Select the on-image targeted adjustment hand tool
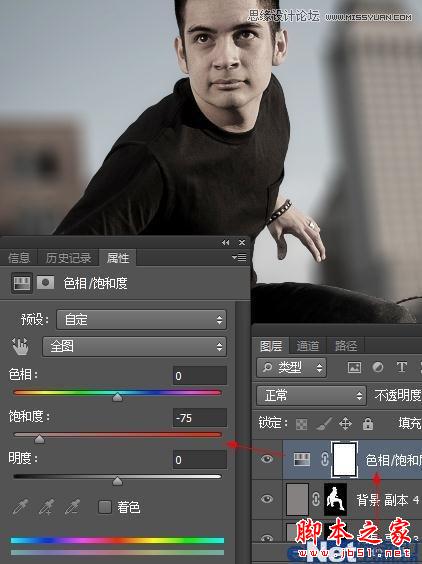This screenshot has width=422, height=564. [x=21, y=346]
